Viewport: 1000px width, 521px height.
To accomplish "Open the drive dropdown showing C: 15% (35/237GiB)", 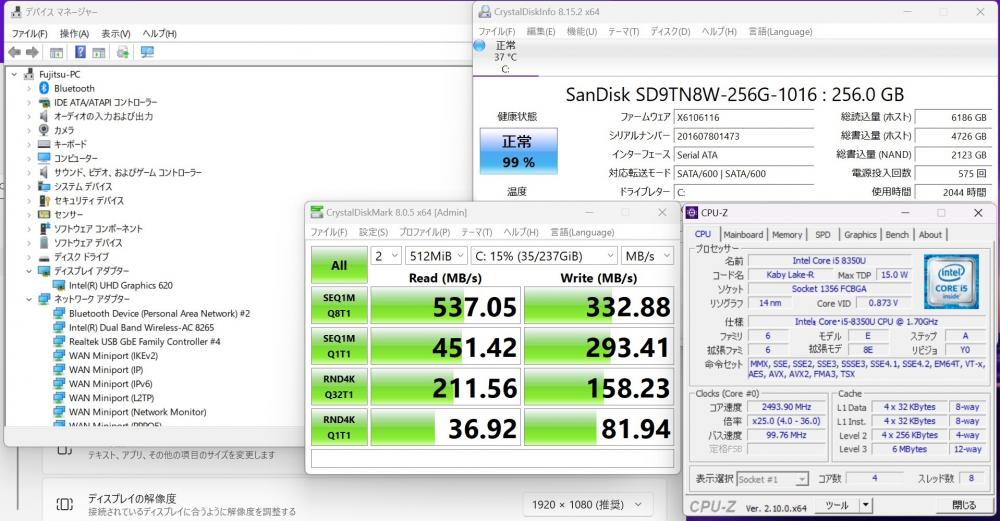I will pos(545,256).
